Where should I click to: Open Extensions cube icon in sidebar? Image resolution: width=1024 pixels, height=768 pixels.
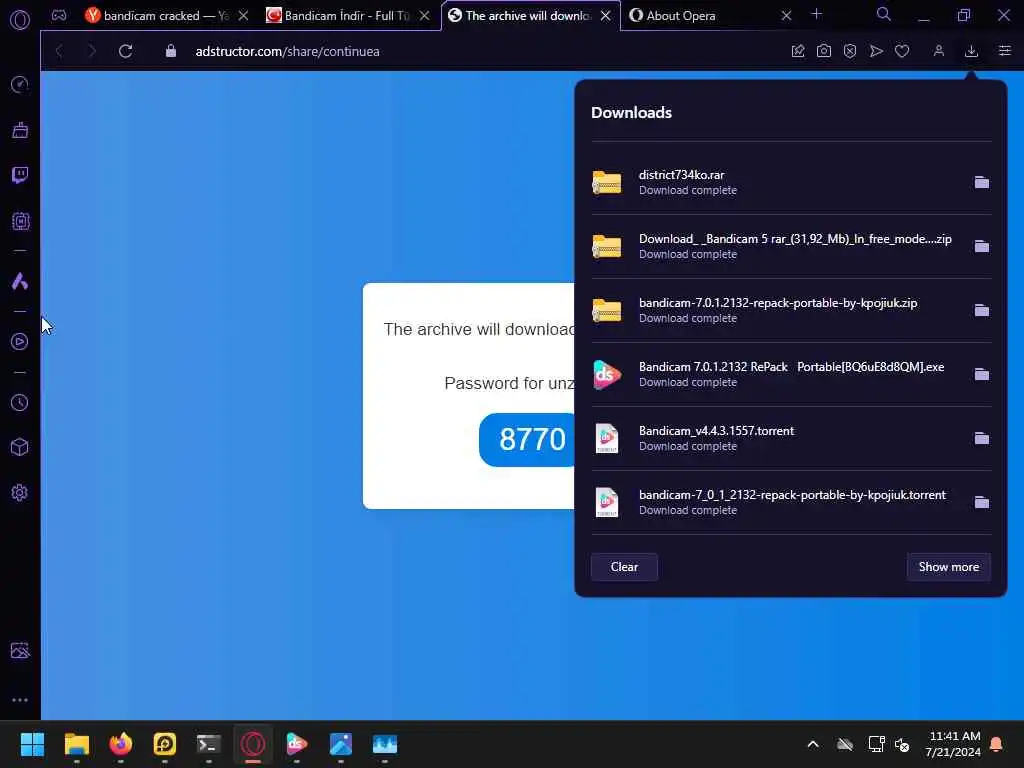tap(20, 447)
